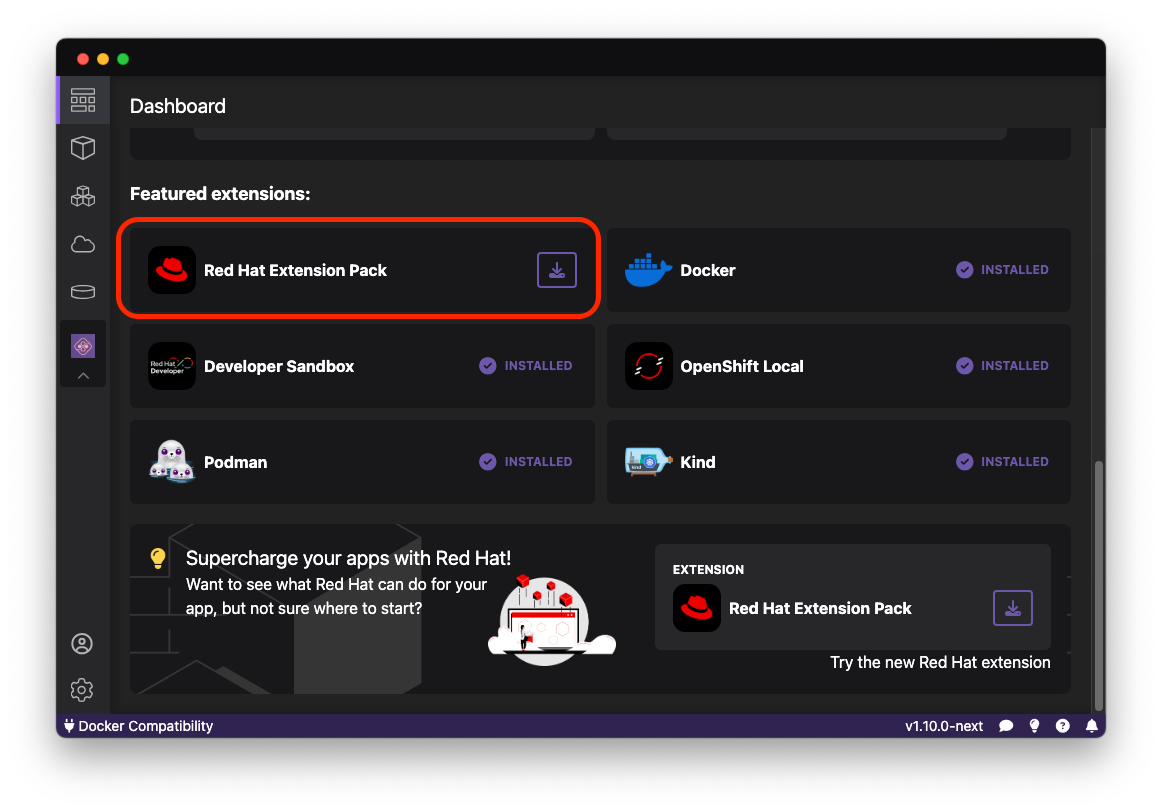
Task: Open Docker Compatibility in status bar
Action: tap(139, 726)
